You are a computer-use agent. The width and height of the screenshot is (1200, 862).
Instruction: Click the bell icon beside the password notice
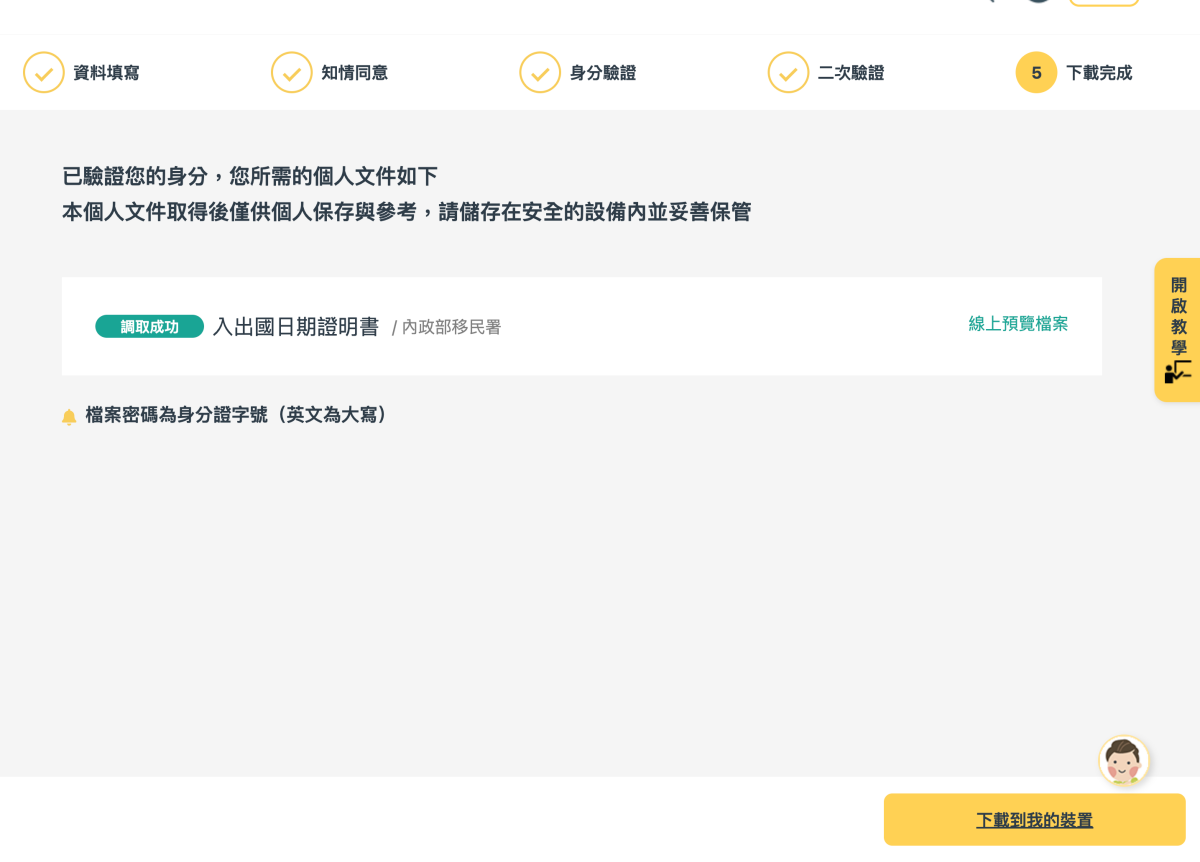[69, 417]
